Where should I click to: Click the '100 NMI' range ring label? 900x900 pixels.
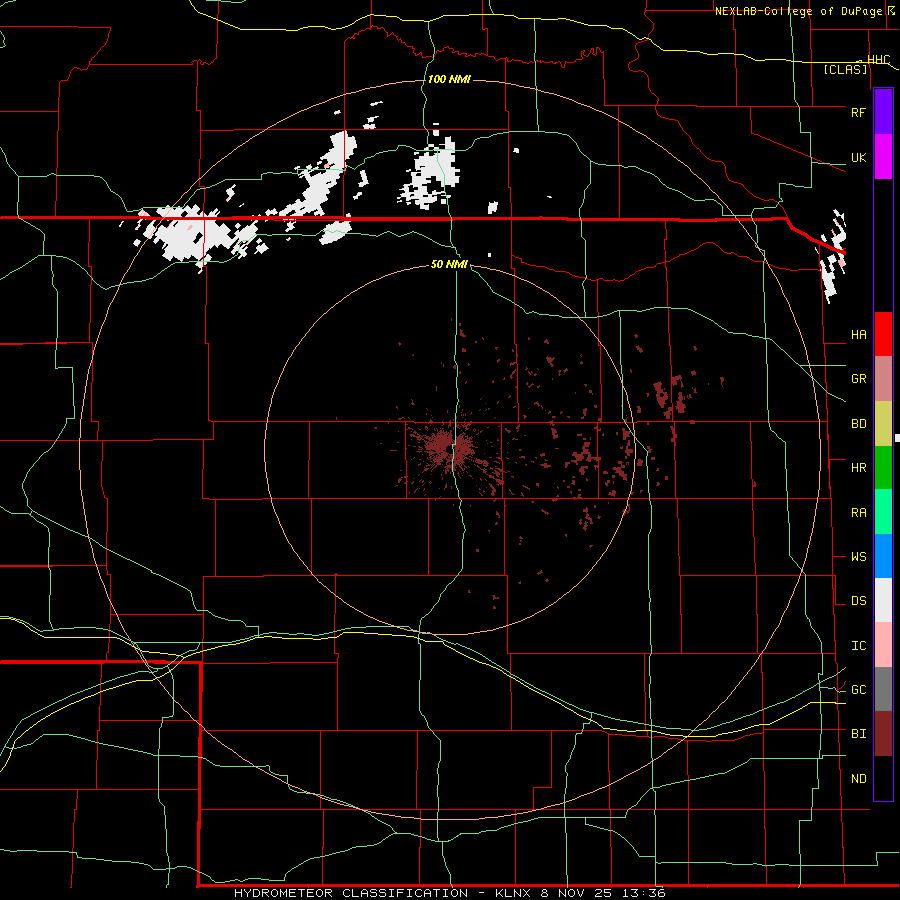(x=449, y=79)
